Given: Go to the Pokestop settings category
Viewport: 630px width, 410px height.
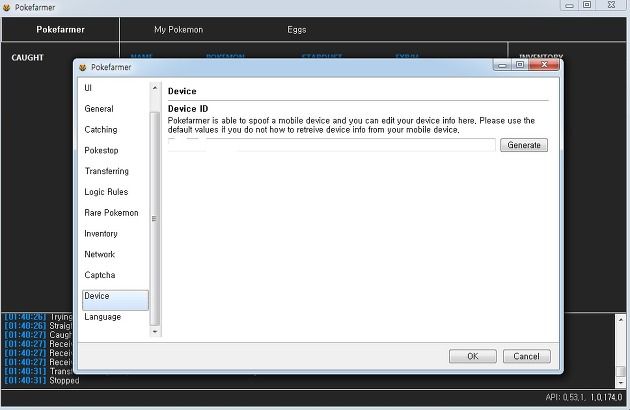Looking at the screenshot, I should point(101,151).
